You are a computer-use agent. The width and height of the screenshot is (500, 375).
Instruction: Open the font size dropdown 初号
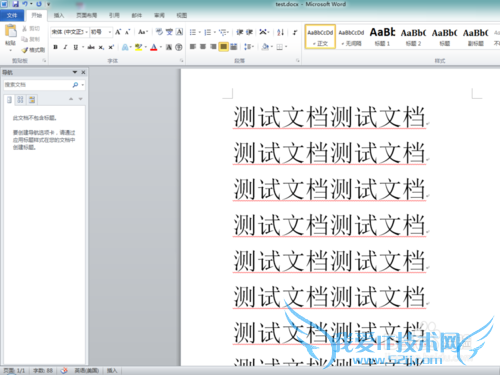coord(110,32)
